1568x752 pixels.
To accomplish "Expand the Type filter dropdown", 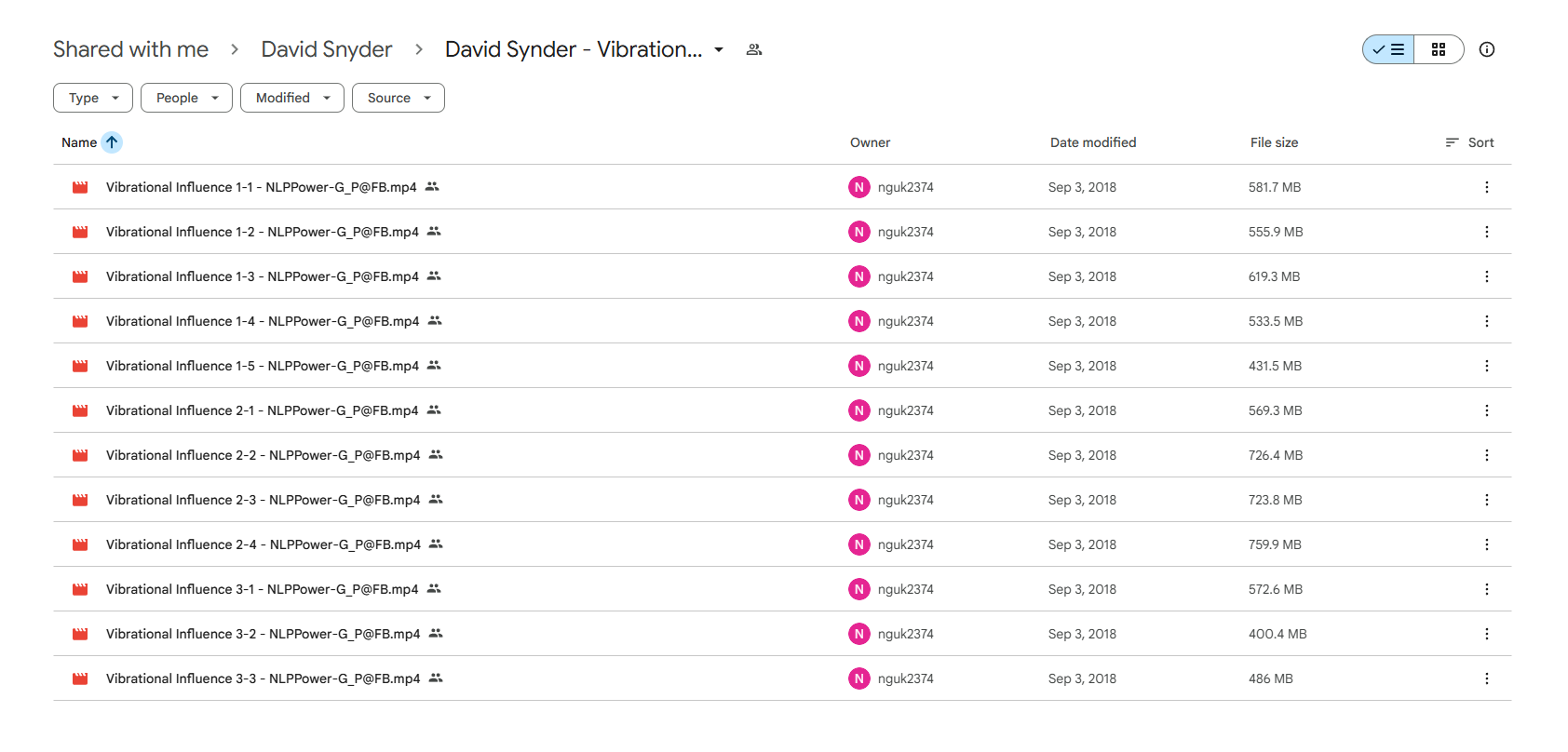I will [x=93, y=98].
